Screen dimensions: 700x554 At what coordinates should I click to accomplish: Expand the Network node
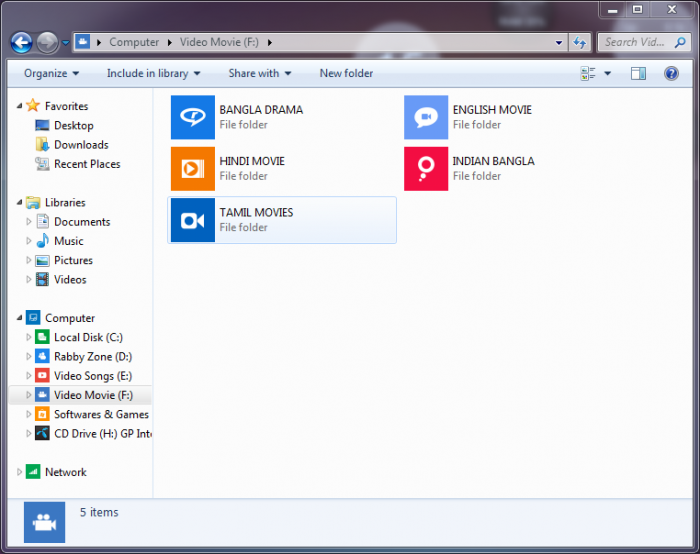coord(19,471)
